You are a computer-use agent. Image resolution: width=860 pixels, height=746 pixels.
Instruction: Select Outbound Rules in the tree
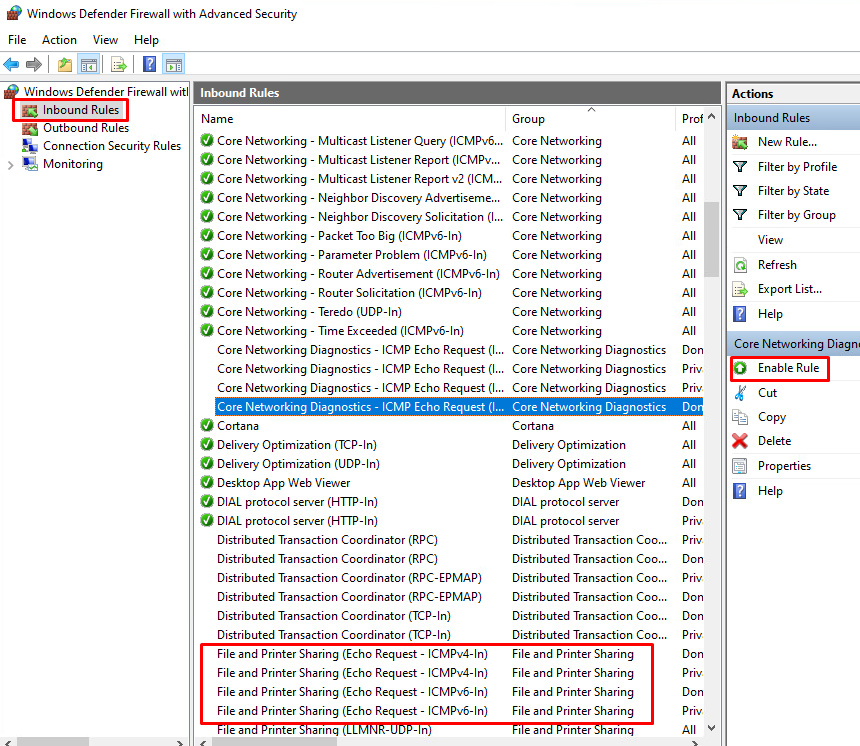click(x=86, y=128)
